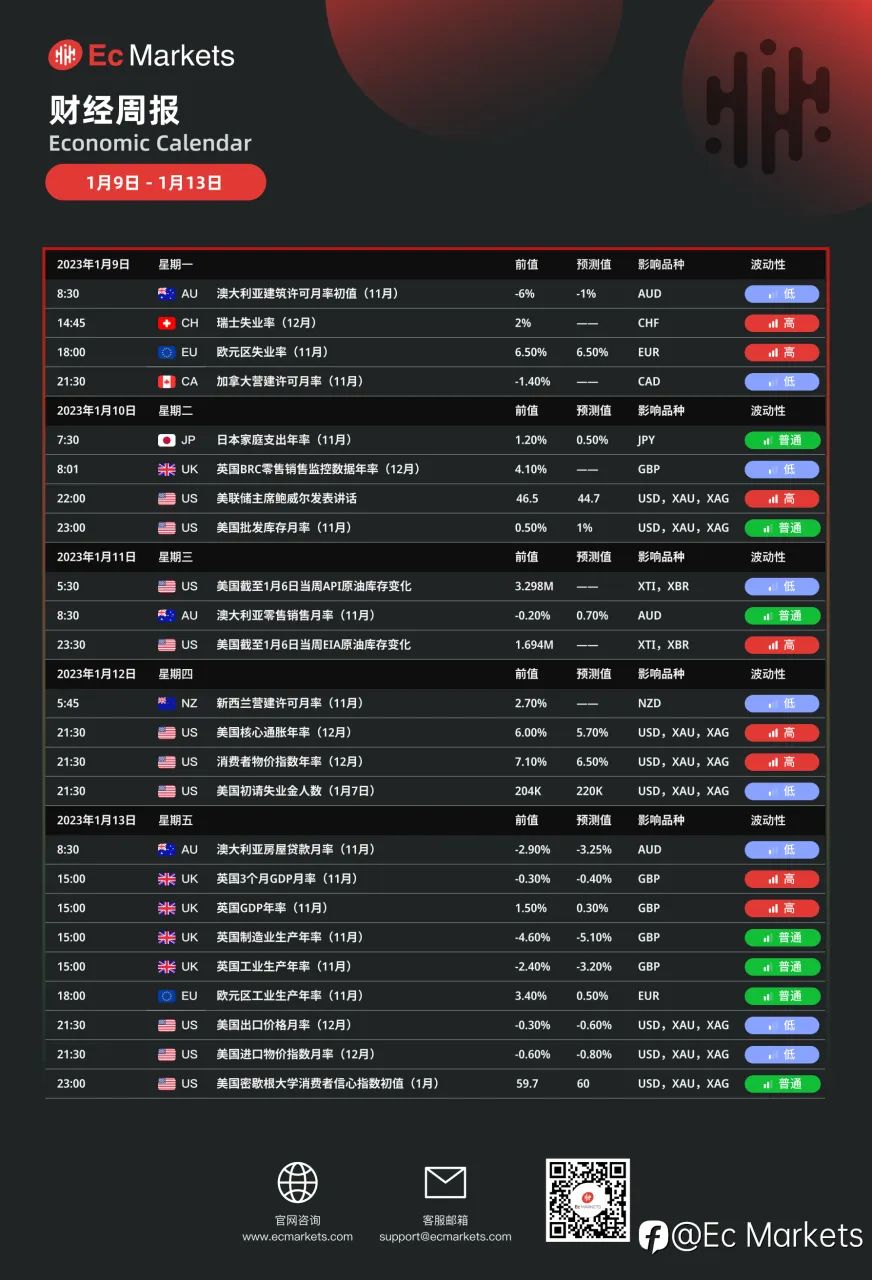Click the 普通 badge in 美国密歇根大学消费者信心指数 row
Image resolution: width=872 pixels, height=1280 pixels.
tap(782, 1083)
